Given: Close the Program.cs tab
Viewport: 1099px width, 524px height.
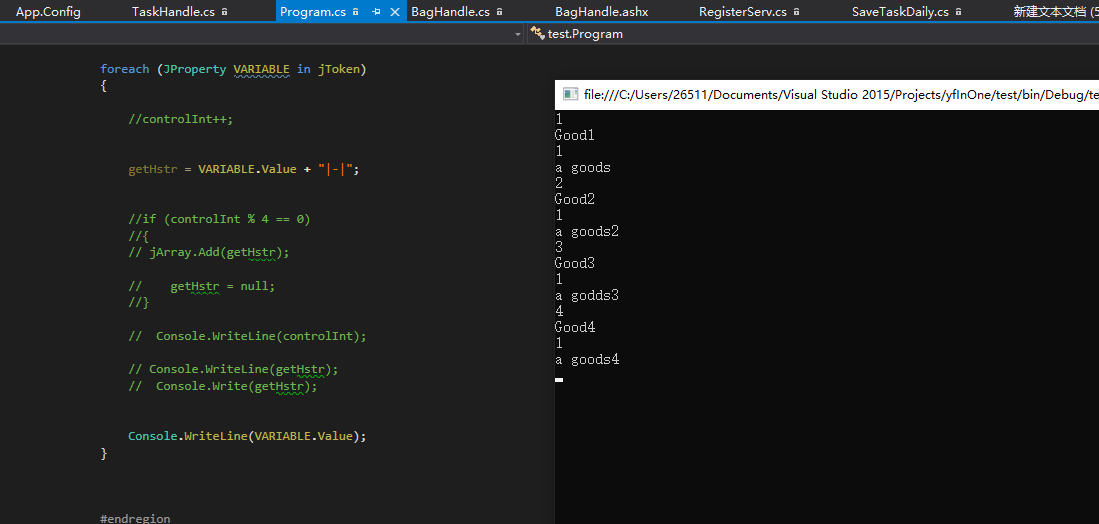Looking at the screenshot, I should point(395,12).
